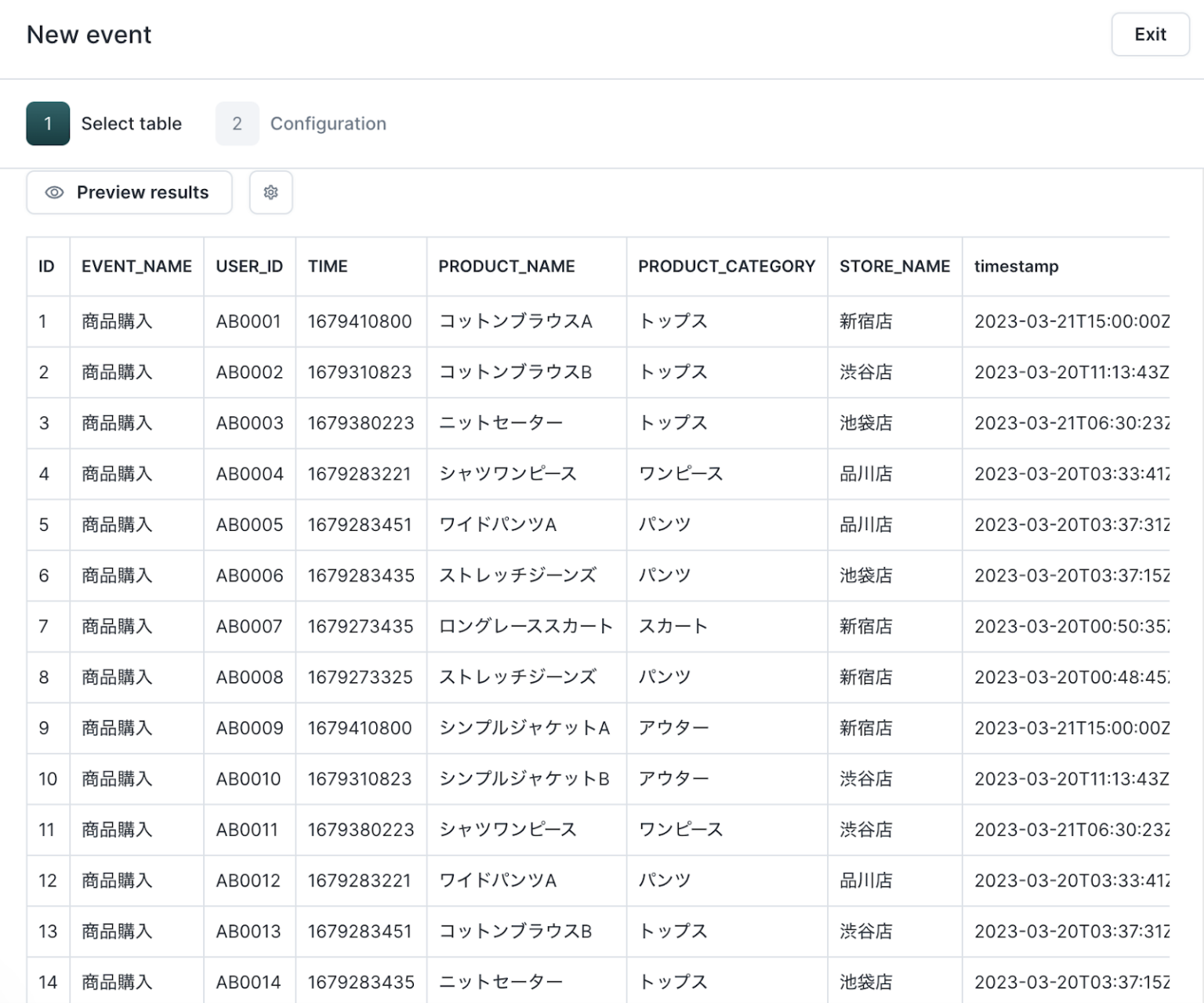The image size is (1204, 1003).
Task: Select the Select table step
Action: tap(131, 123)
